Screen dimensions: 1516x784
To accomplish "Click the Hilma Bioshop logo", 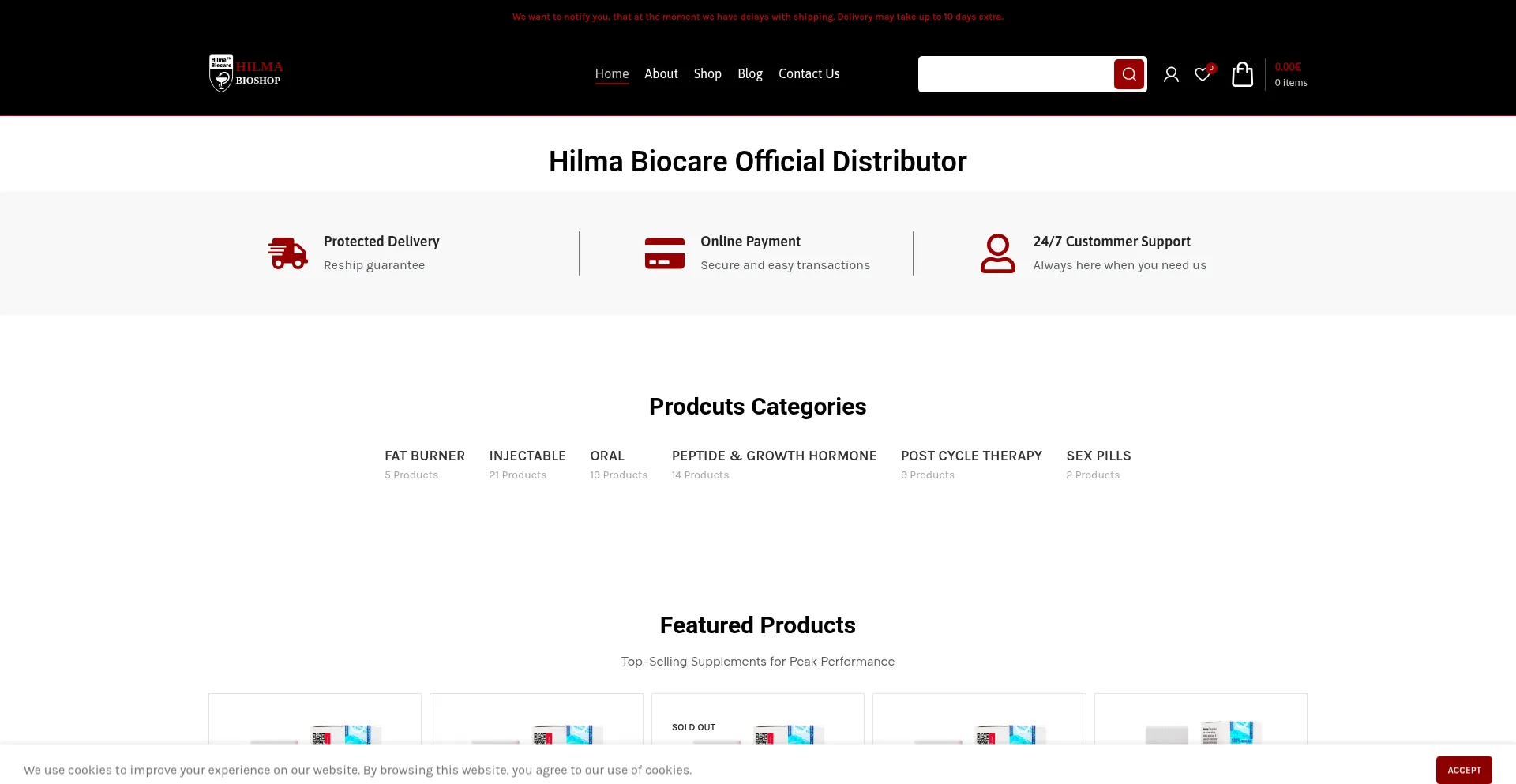I will (x=246, y=73).
